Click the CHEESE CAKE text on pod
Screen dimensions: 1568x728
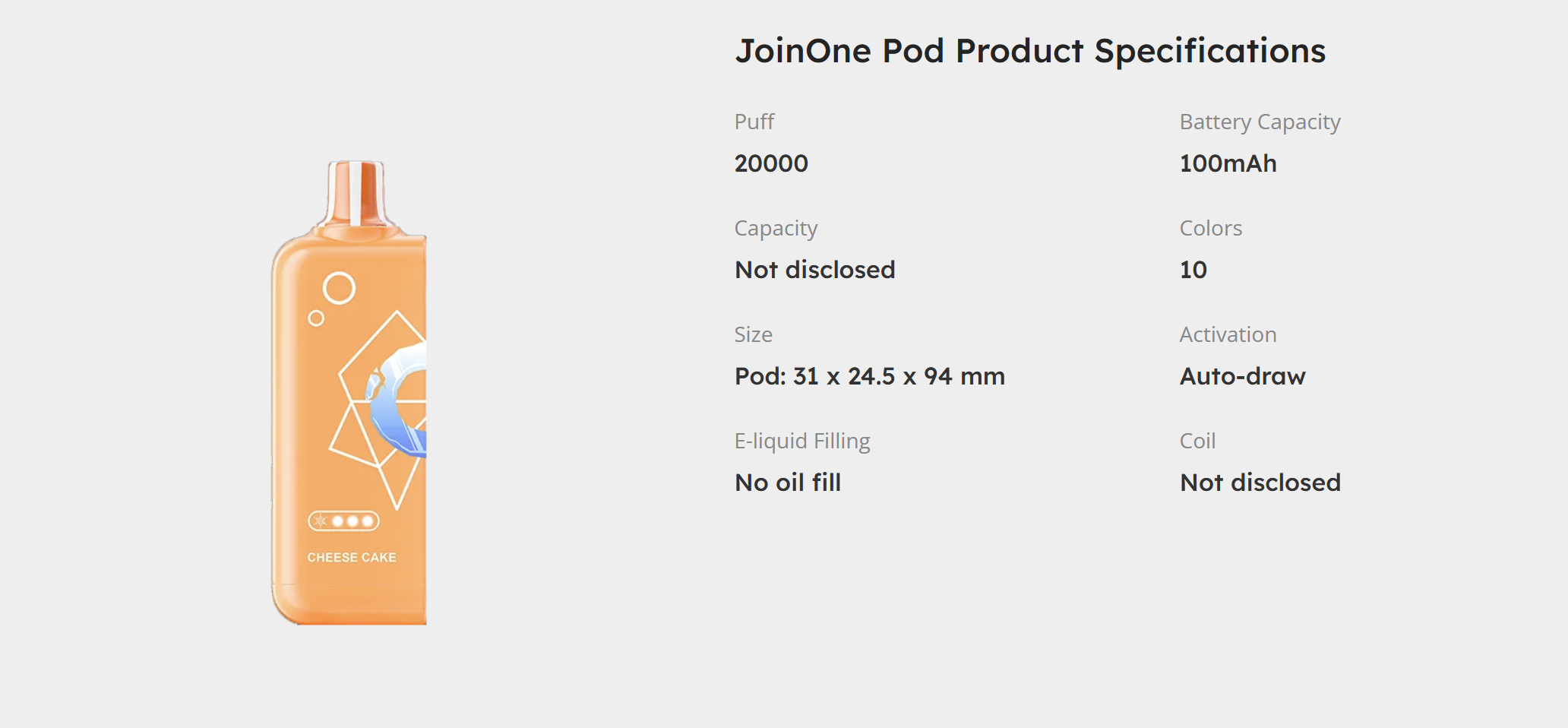(351, 557)
